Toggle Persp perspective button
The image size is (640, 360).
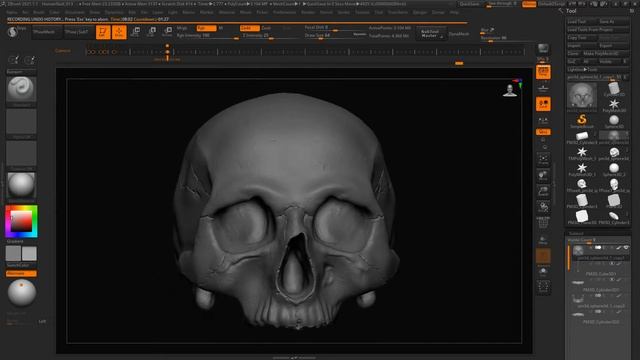click(x=543, y=72)
